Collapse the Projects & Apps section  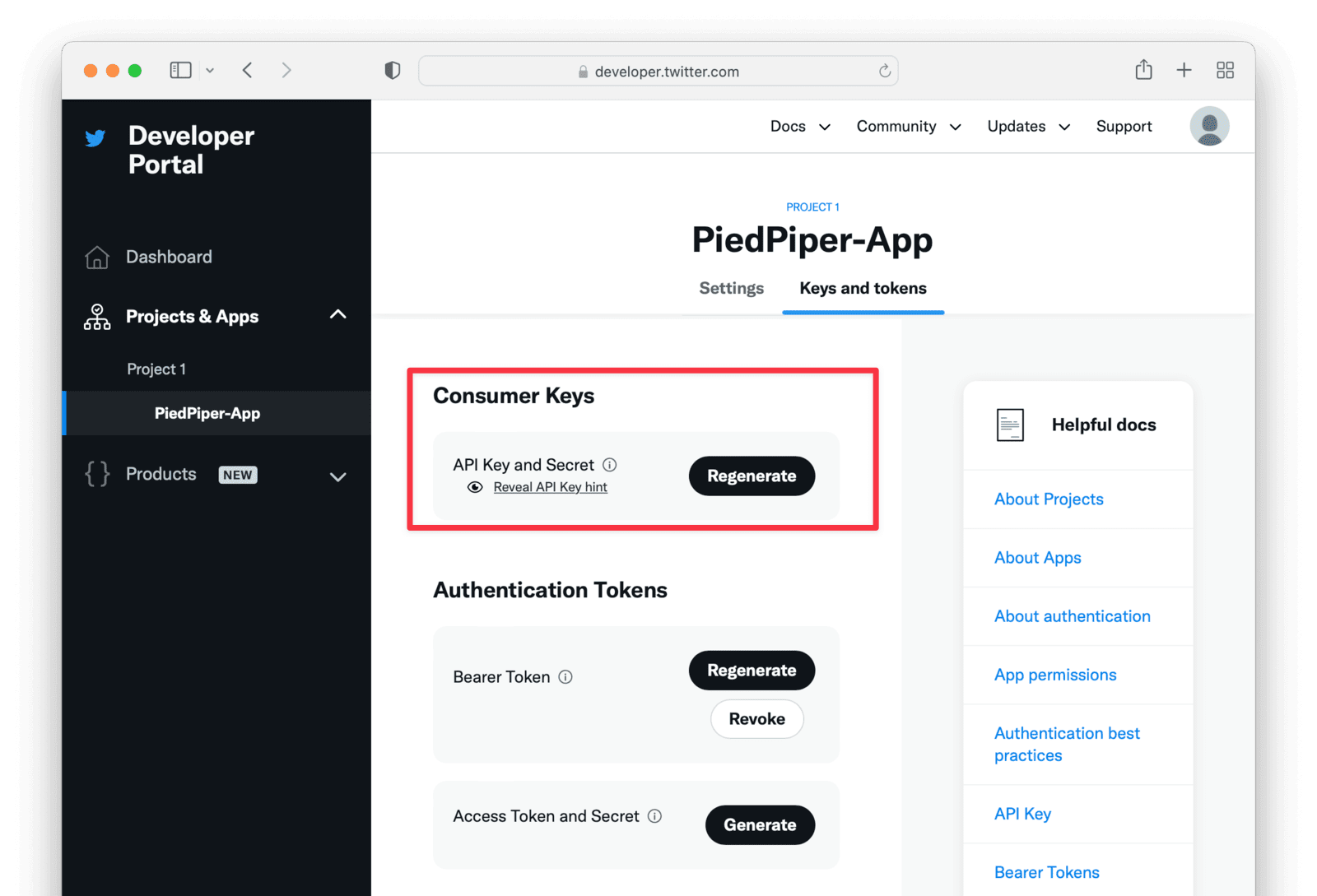tap(337, 314)
